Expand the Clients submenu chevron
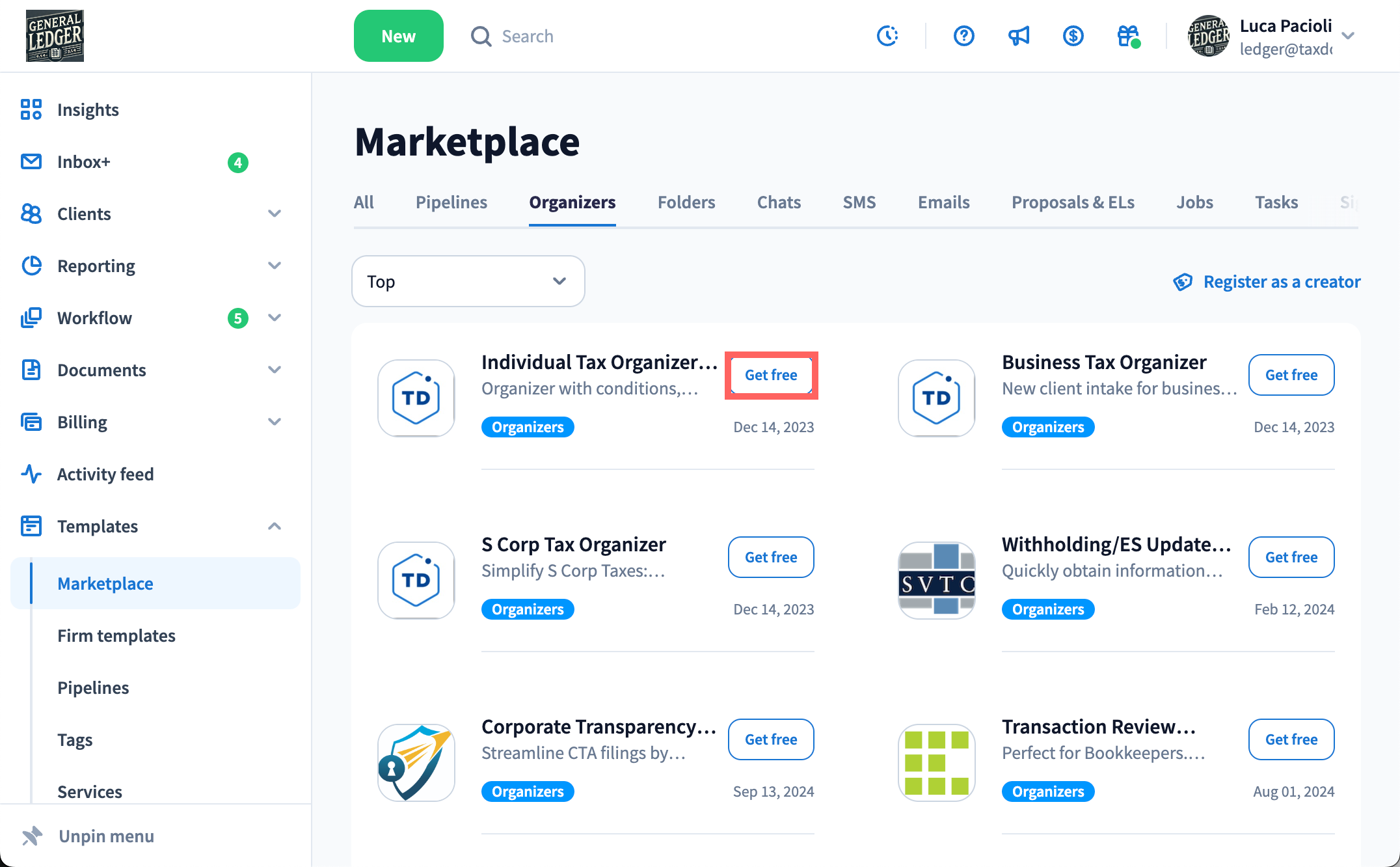 click(x=275, y=213)
